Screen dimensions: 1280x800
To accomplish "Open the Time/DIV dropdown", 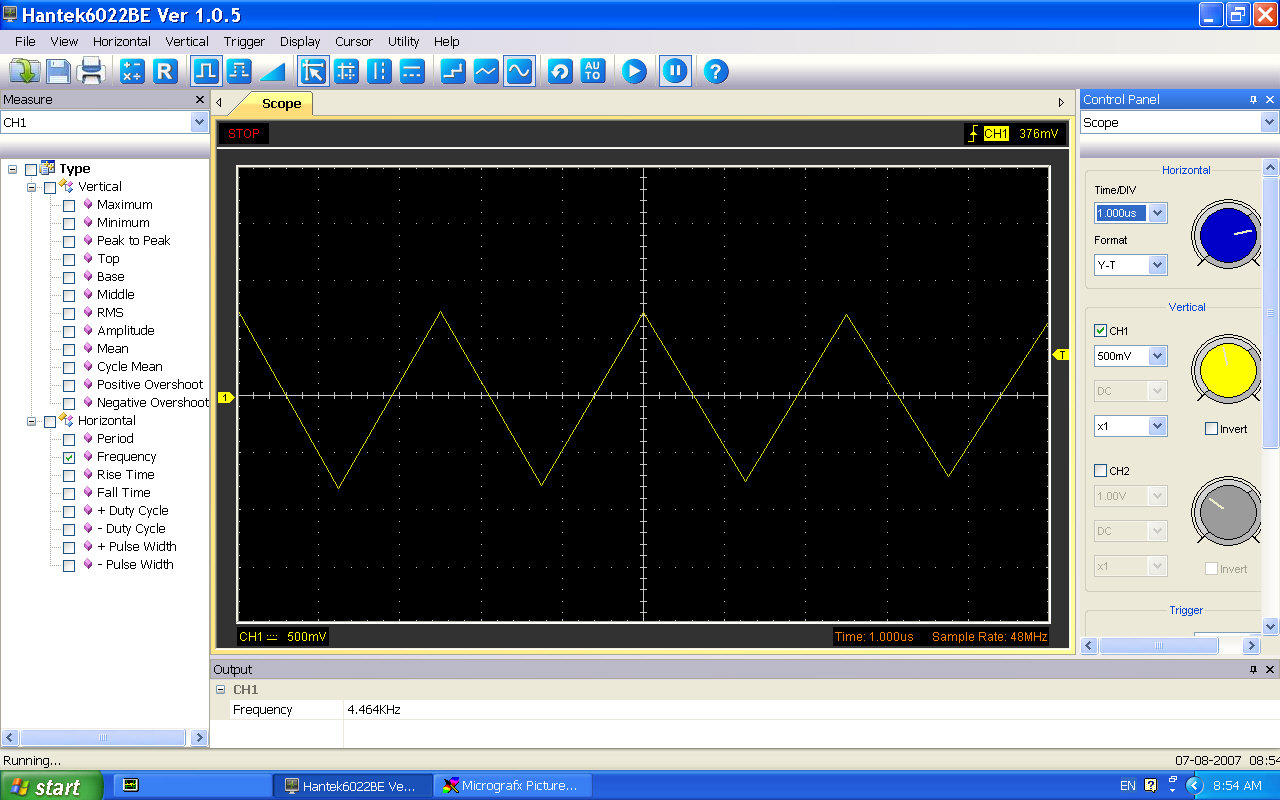I will pos(1157,213).
